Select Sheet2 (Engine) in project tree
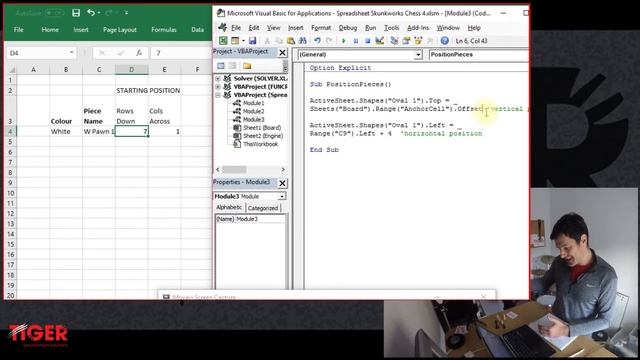This screenshot has height=360, width=640. click(263, 136)
